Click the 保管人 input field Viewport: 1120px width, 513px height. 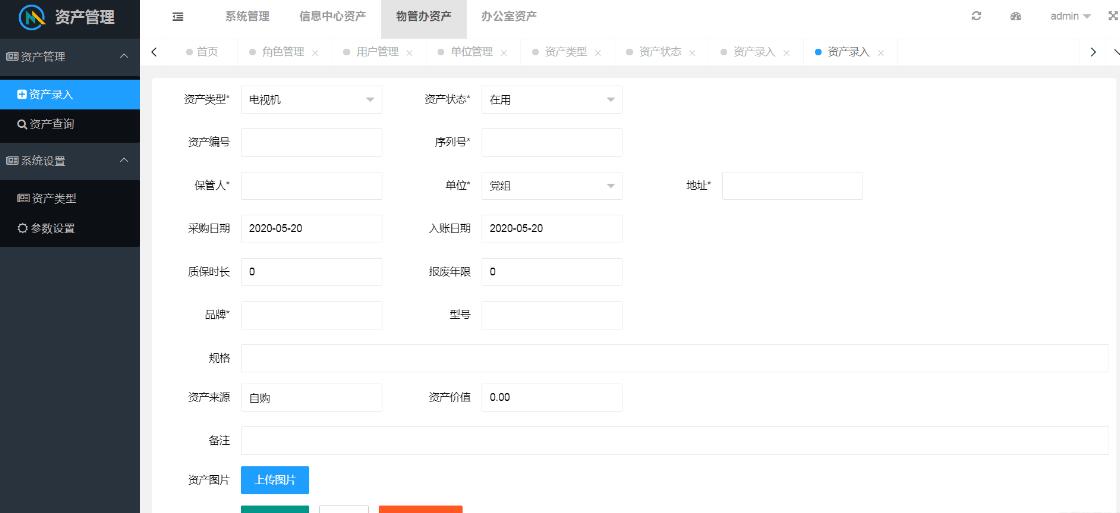[x=311, y=186]
